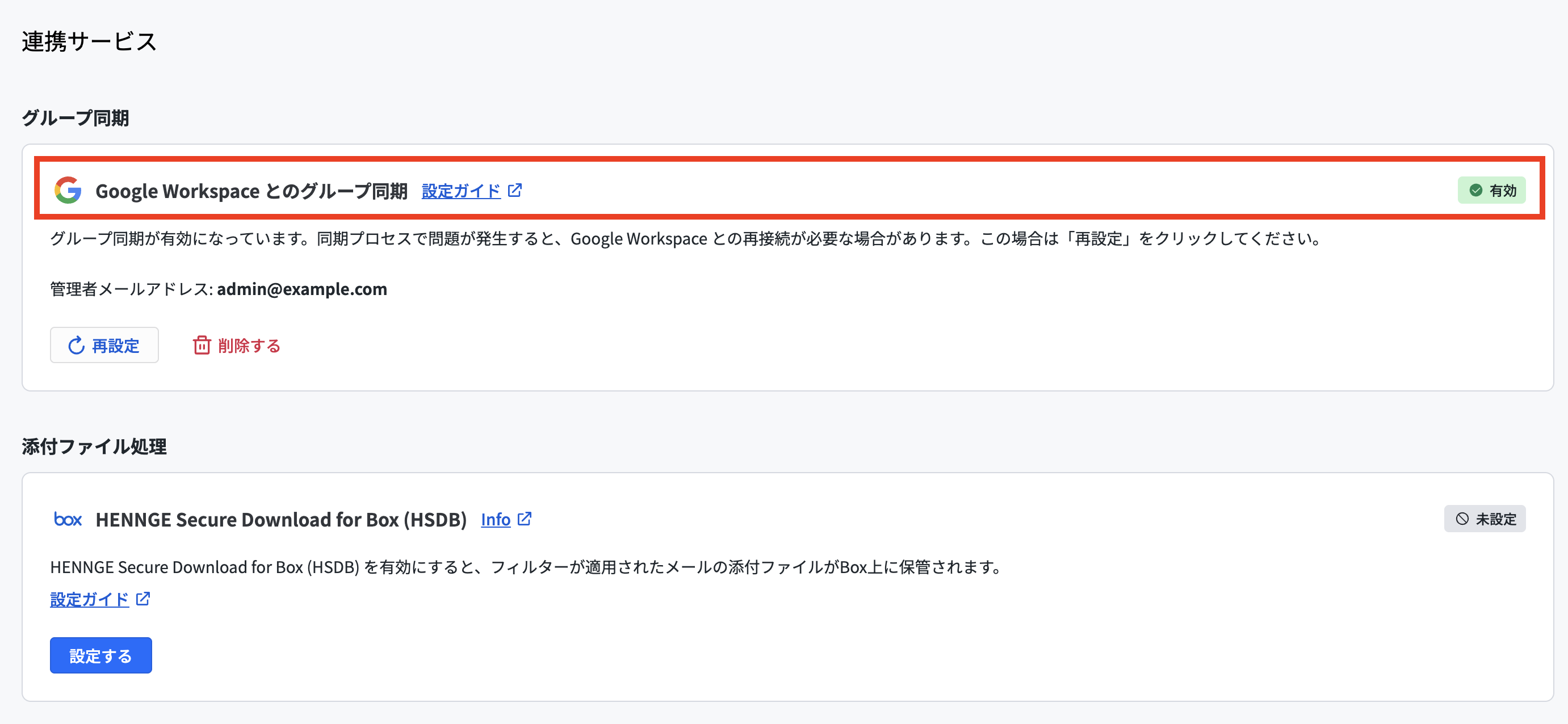Open external link icon beside HSDB 設定ガイド

(x=143, y=599)
